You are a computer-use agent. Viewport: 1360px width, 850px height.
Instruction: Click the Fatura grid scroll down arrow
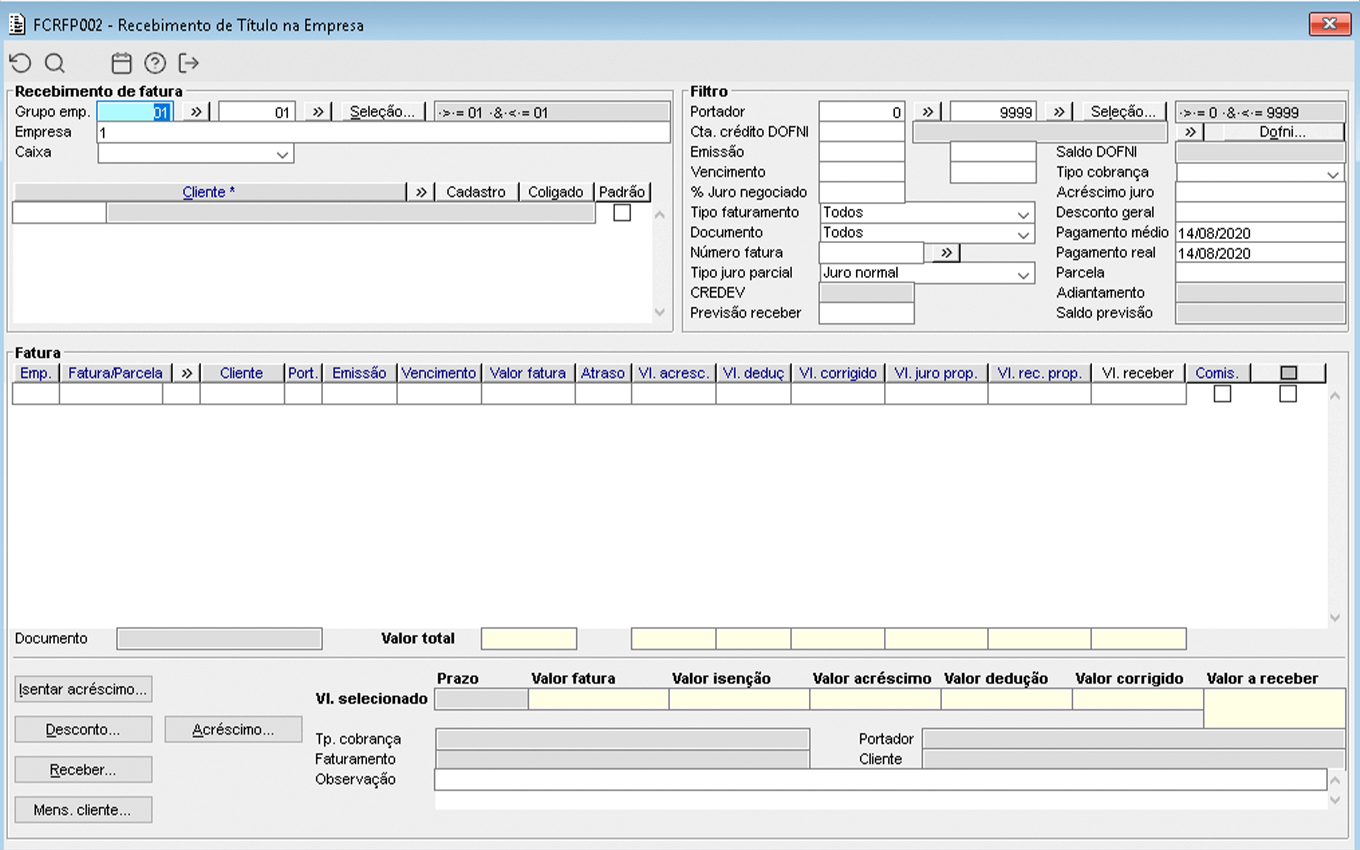click(x=1335, y=618)
